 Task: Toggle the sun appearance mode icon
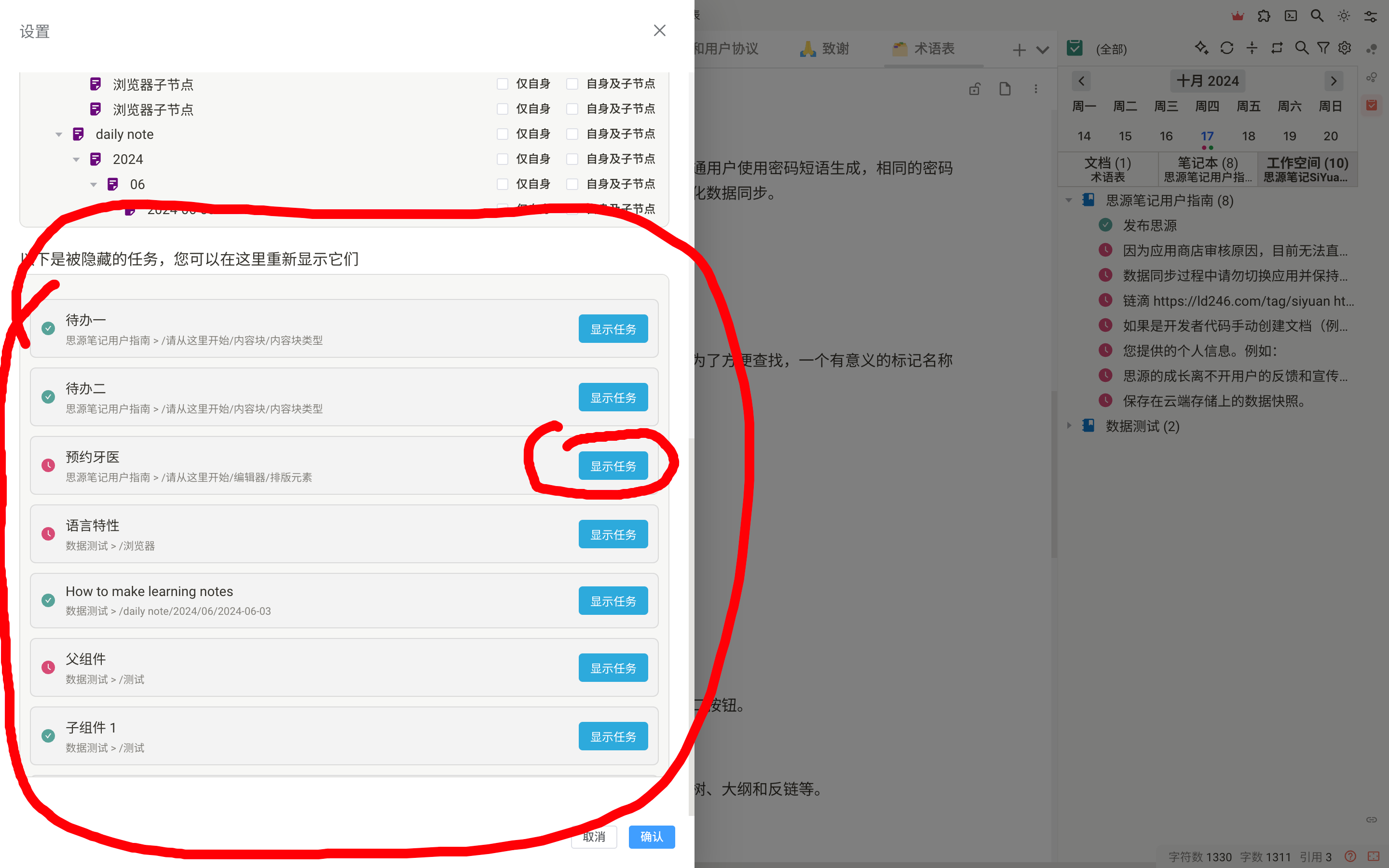point(1344,16)
